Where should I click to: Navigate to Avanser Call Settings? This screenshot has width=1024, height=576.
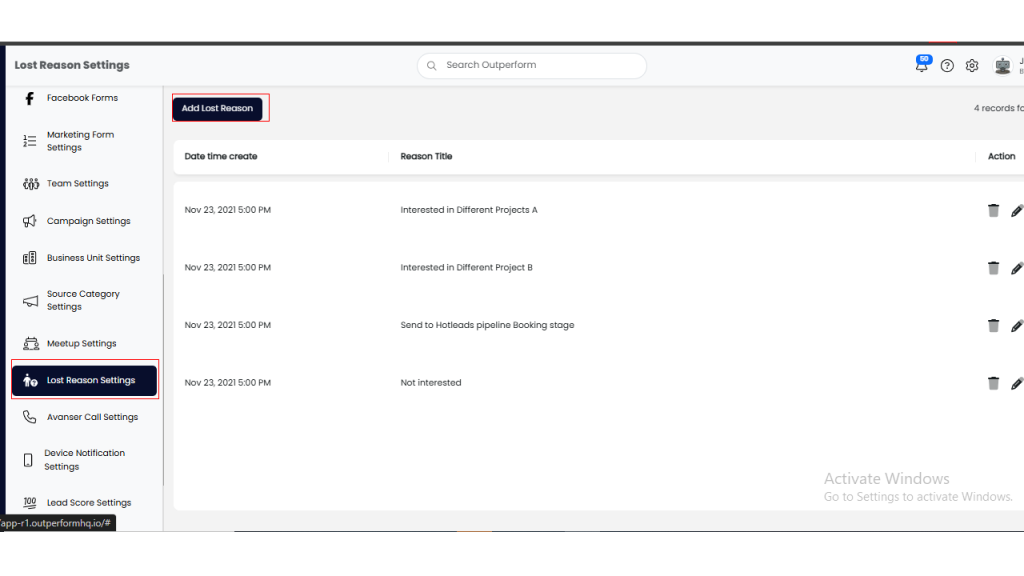pos(92,417)
